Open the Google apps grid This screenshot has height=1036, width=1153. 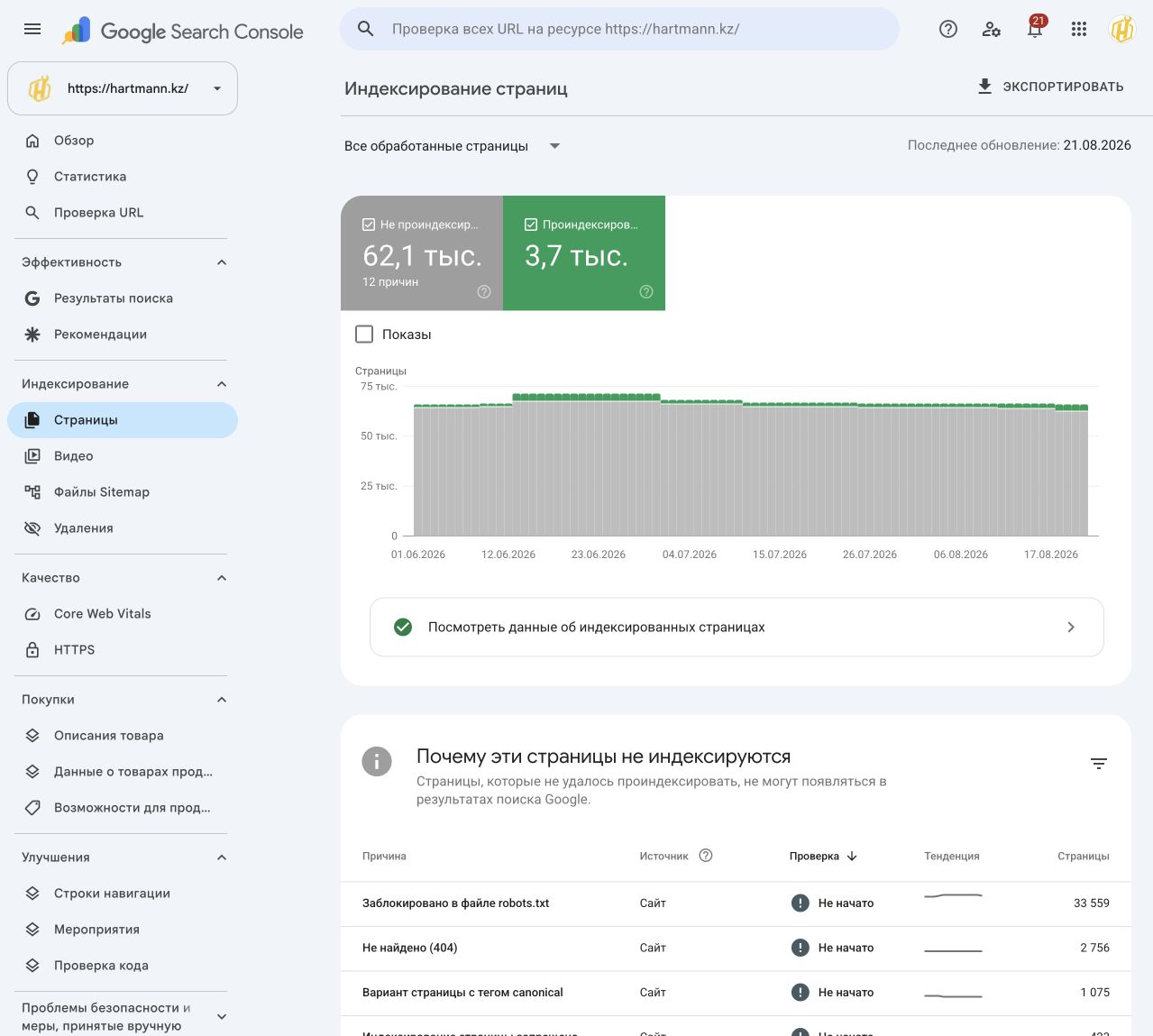click(1079, 29)
